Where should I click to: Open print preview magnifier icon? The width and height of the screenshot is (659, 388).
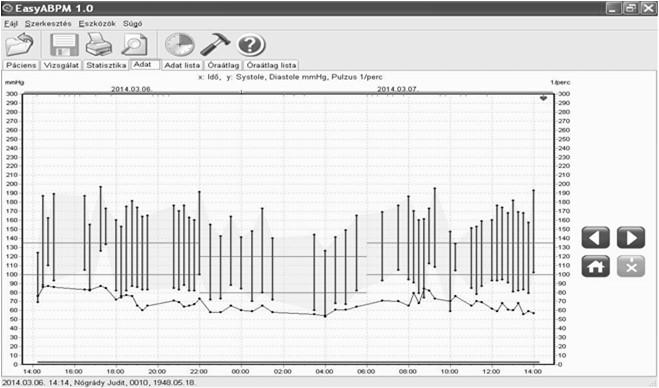pyautogui.click(x=134, y=45)
